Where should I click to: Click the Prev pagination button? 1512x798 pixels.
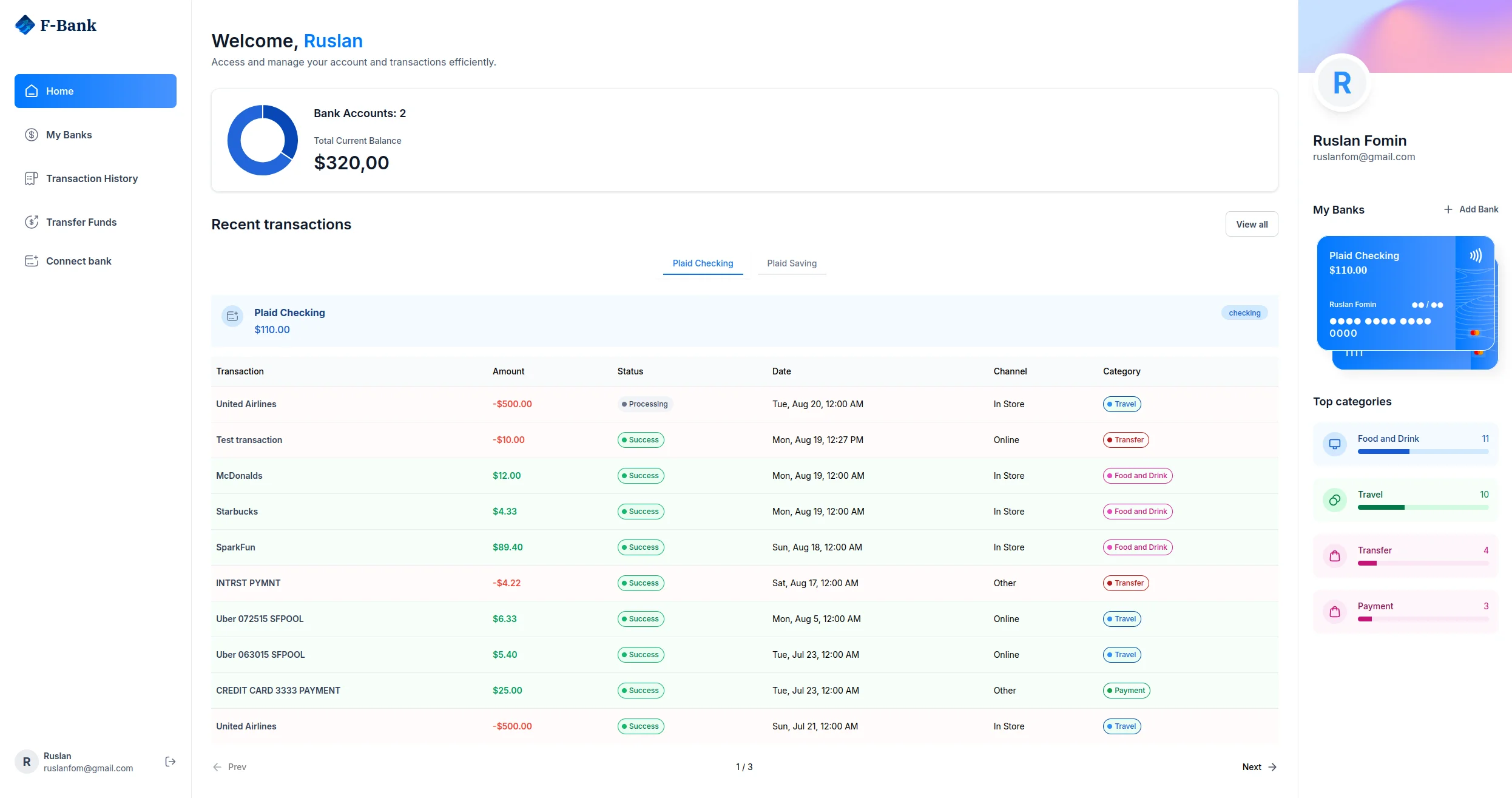(x=229, y=767)
